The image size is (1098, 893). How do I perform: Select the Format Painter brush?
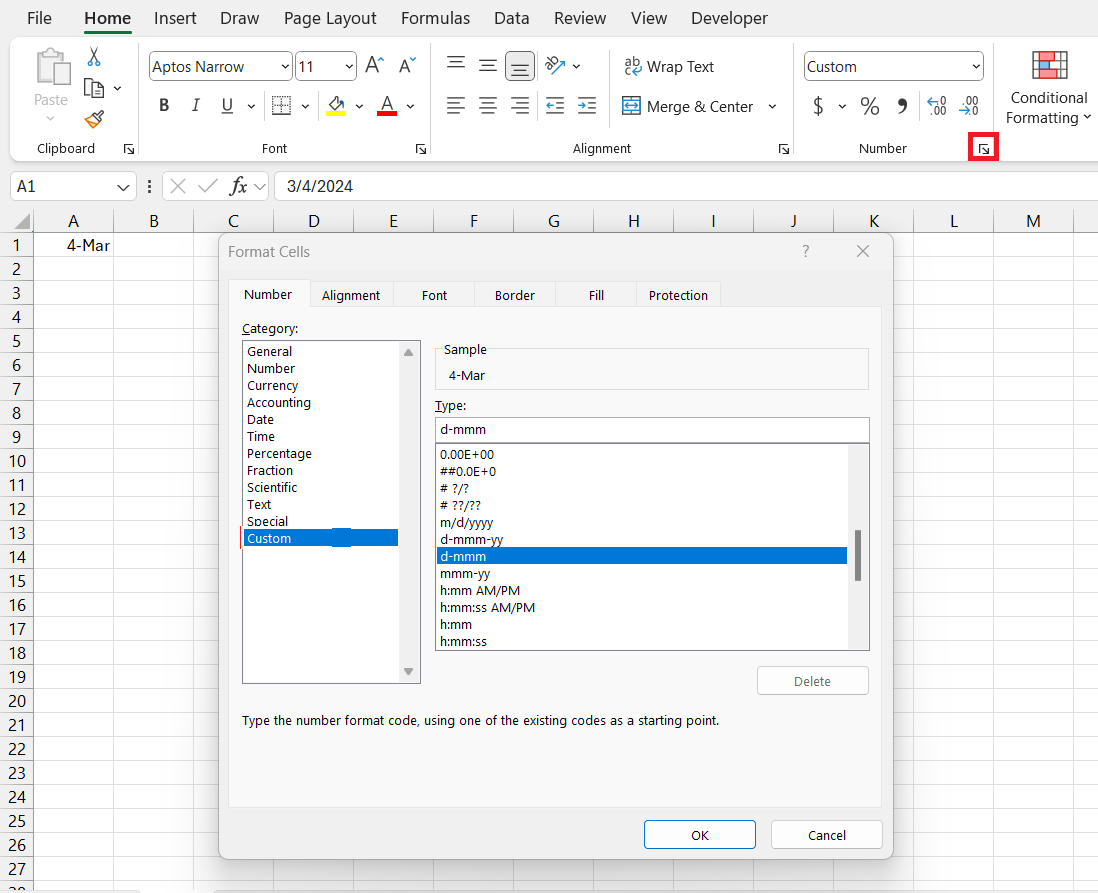[x=94, y=120]
